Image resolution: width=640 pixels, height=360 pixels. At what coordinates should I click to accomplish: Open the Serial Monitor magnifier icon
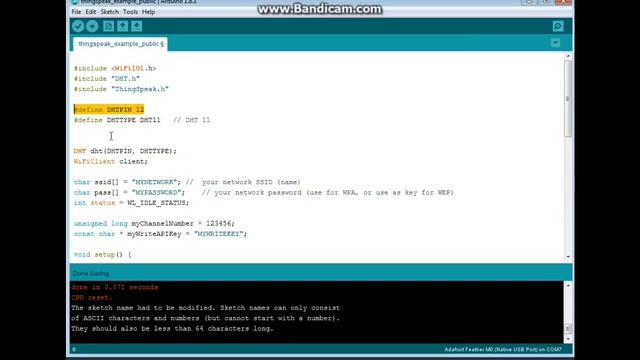[x=558, y=26]
